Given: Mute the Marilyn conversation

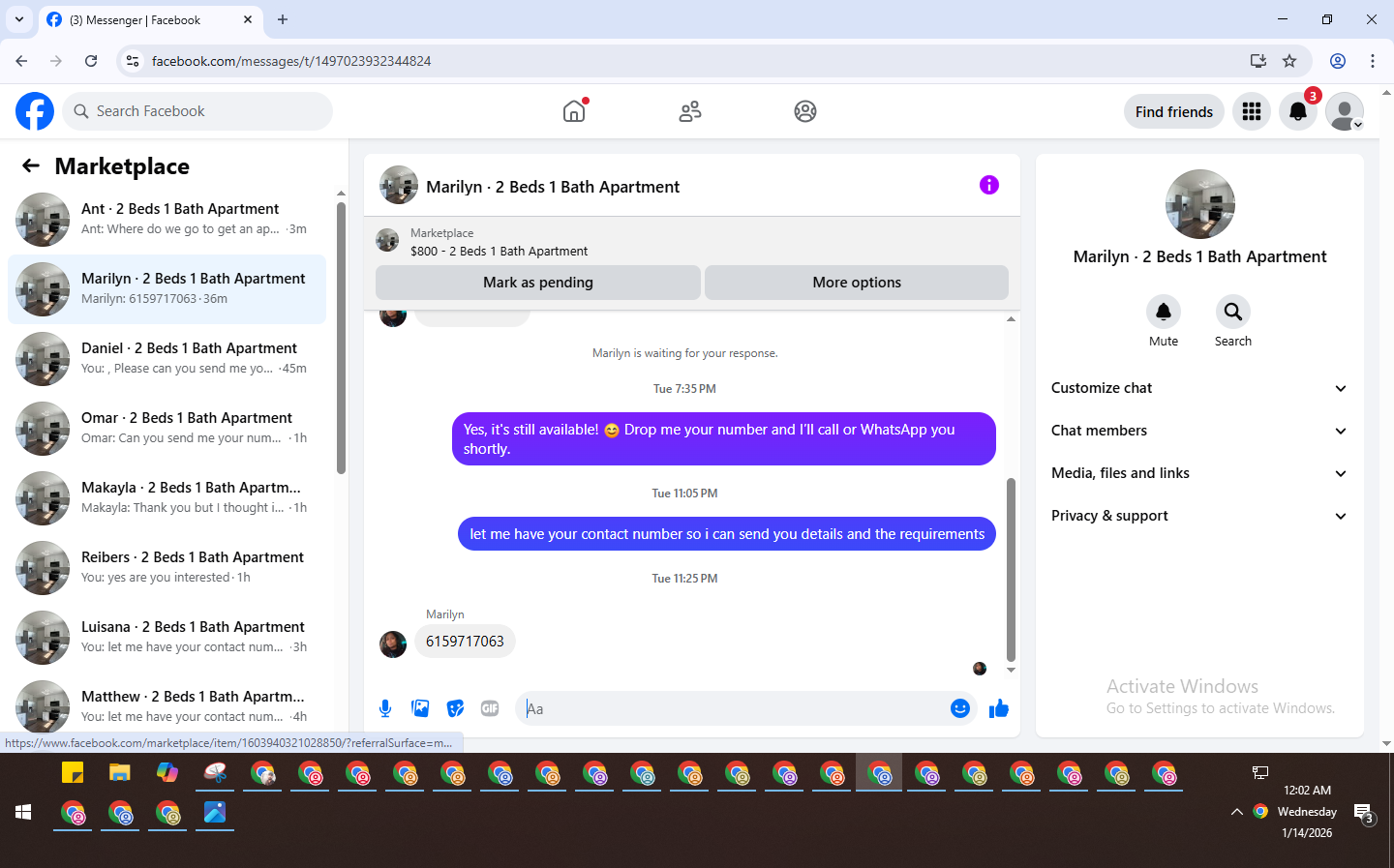Looking at the screenshot, I should pos(1164,312).
